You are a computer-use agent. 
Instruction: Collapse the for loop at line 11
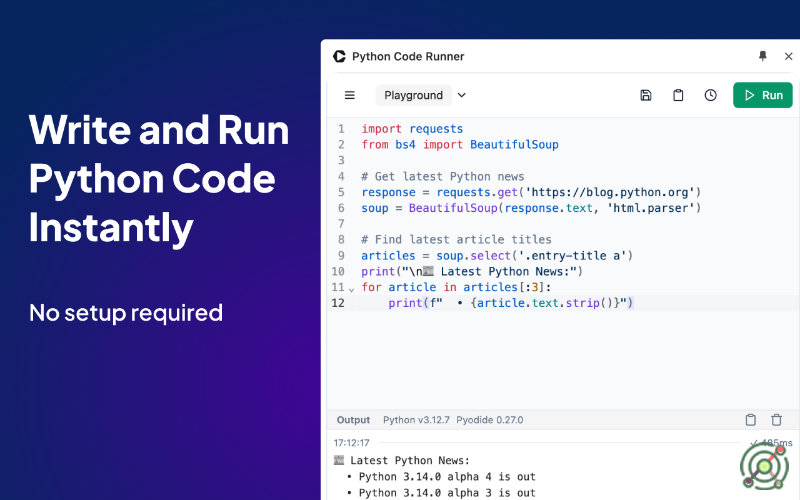point(351,288)
